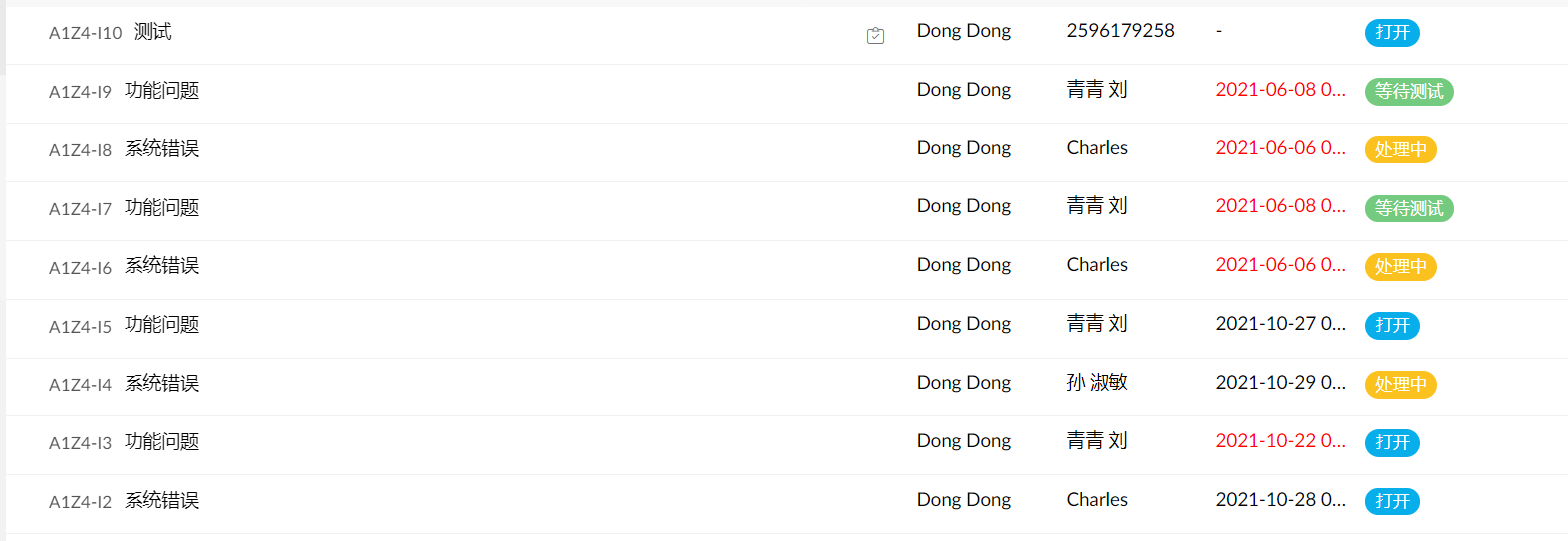Click the 打开 status badge on A1Z4-I2
This screenshot has height=541, width=1568.
coord(1391,502)
